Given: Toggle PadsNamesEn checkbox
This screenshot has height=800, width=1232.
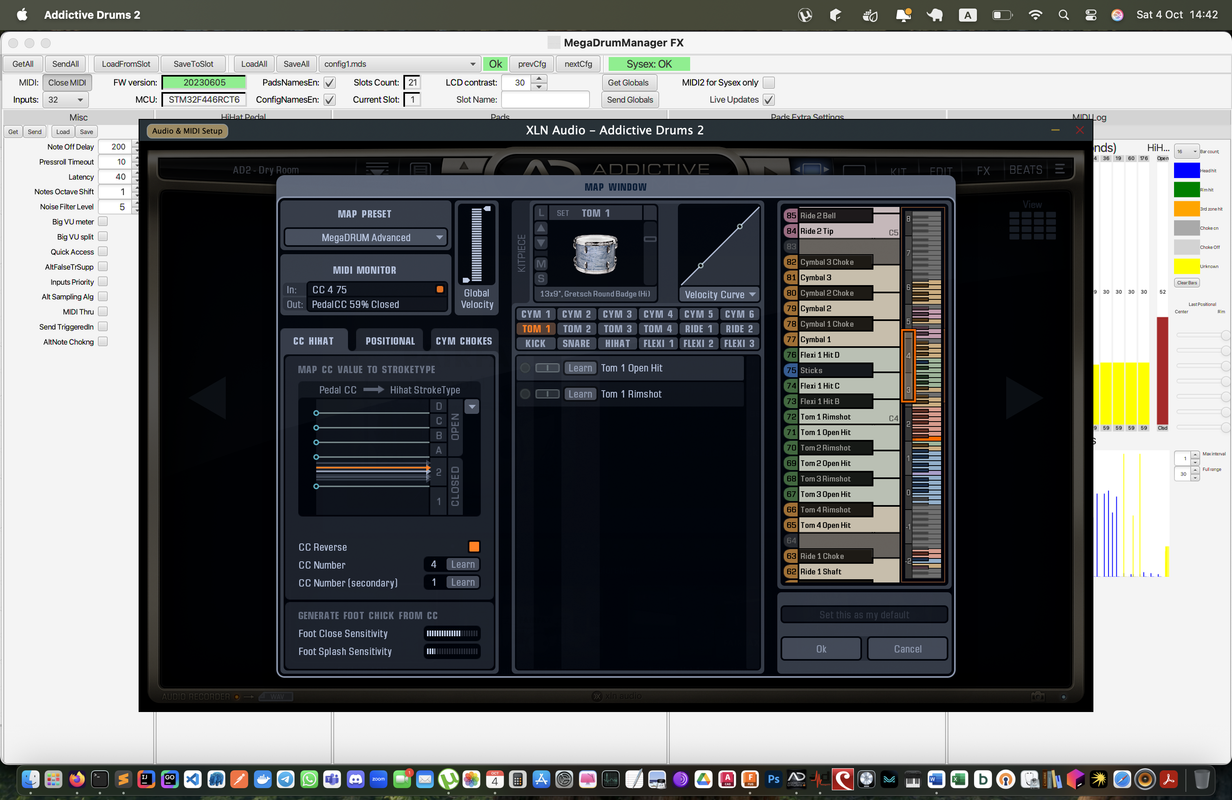Looking at the screenshot, I should pos(330,83).
